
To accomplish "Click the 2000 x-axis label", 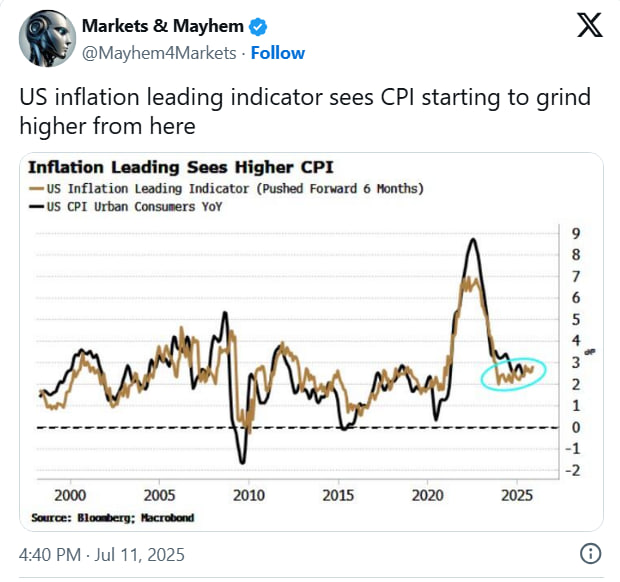I will tap(69, 495).
